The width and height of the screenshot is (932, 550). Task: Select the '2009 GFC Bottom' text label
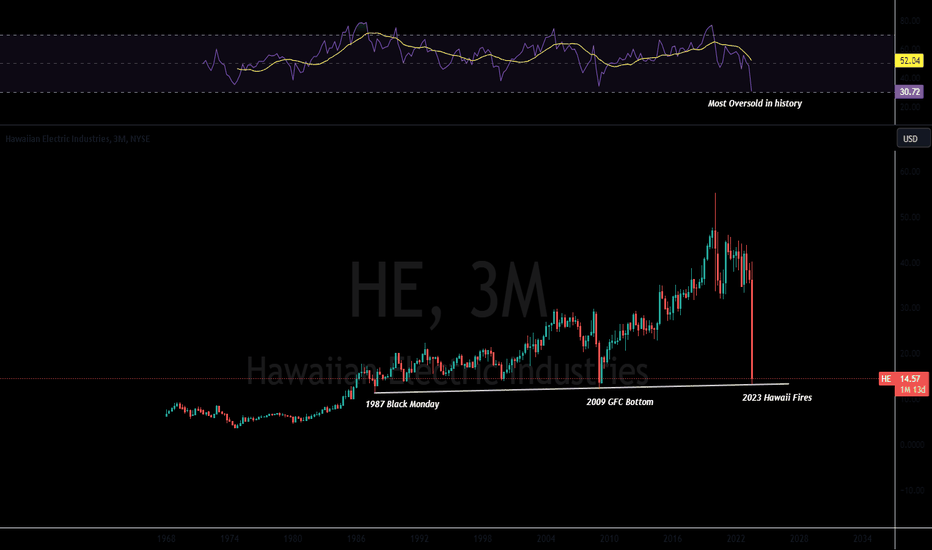coord(619,402)
